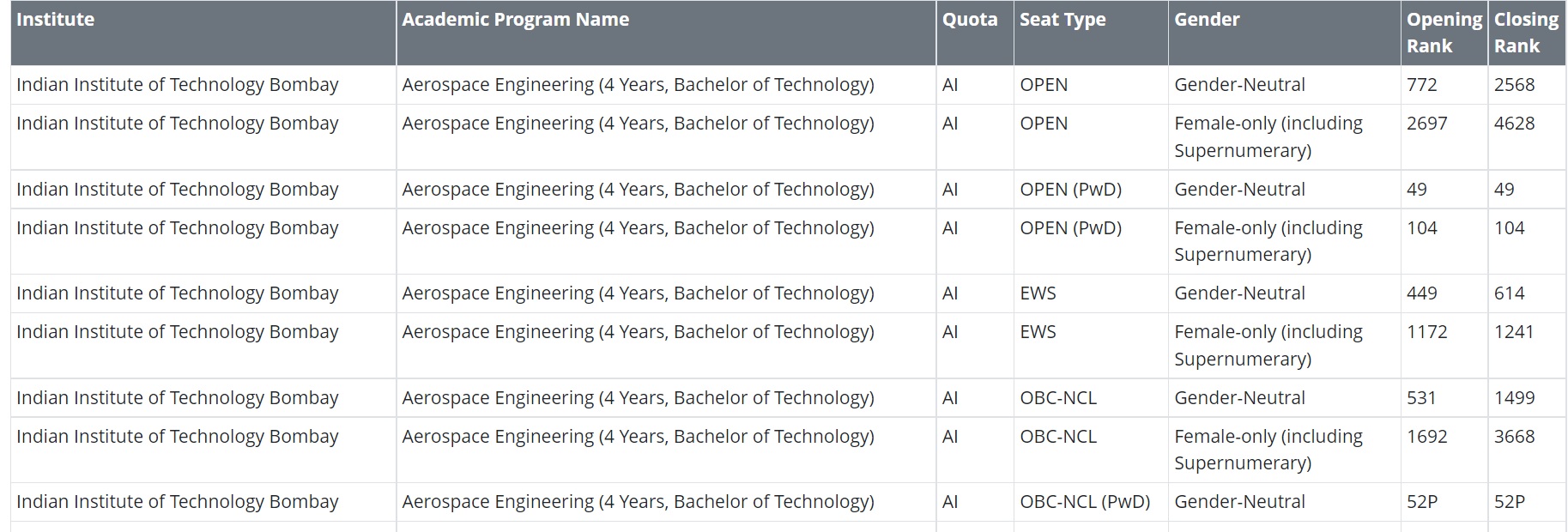This screenshot has width=1568, height=532.
Task: Select the opening rank 1692 cell
Action: [x=1426, y=437]
